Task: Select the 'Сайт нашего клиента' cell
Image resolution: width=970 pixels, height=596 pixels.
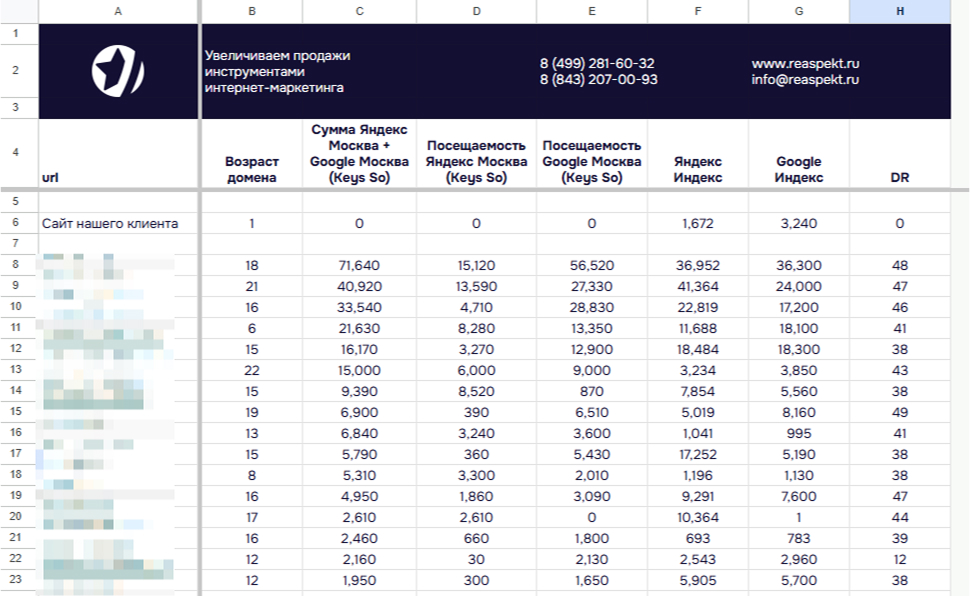Action: (x=110, y=224)
